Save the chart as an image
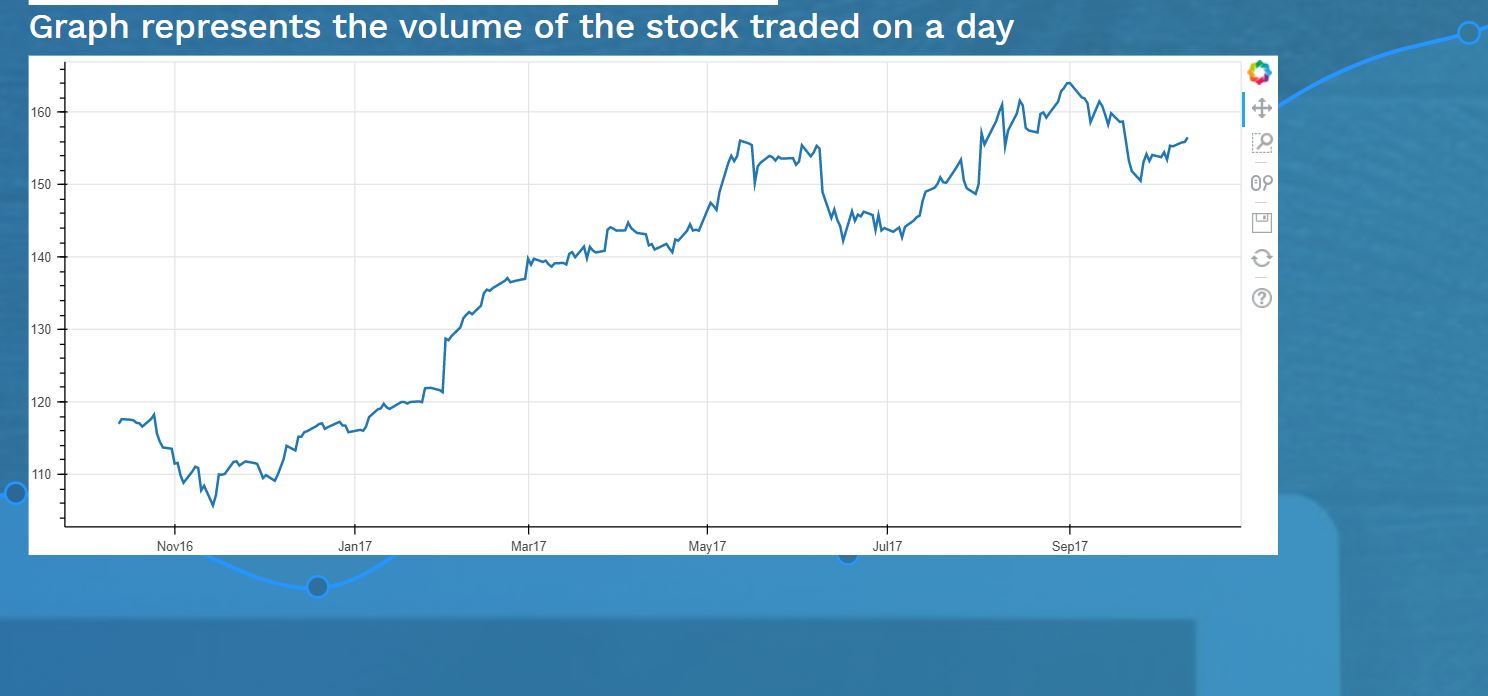Image resolution: width=1488 pixels, height=696 pixels. (1261, 221)
